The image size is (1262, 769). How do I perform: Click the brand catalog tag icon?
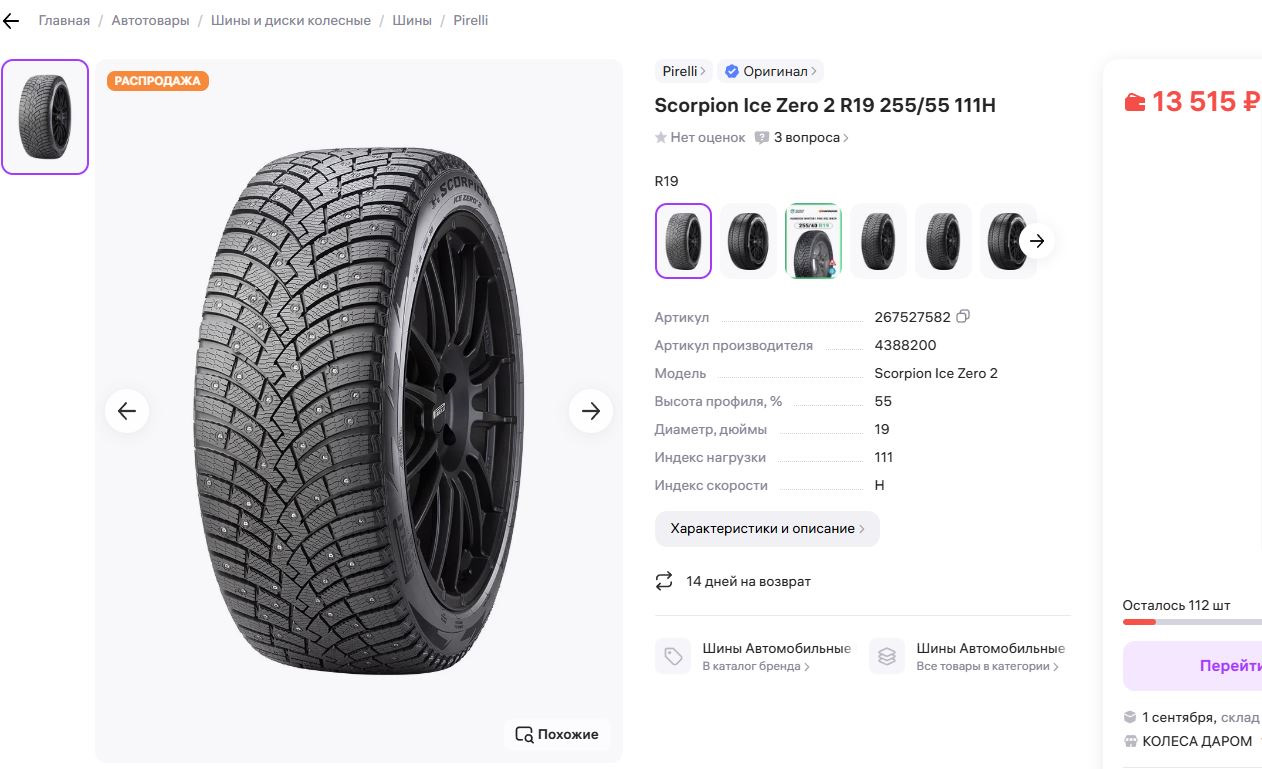(673, 656)
